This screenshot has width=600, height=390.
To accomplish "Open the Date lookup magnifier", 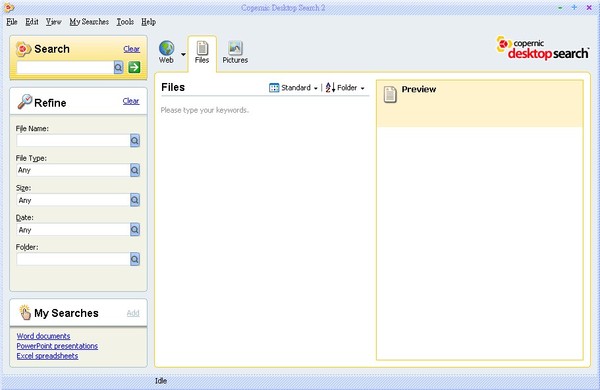I will [135, 230].
